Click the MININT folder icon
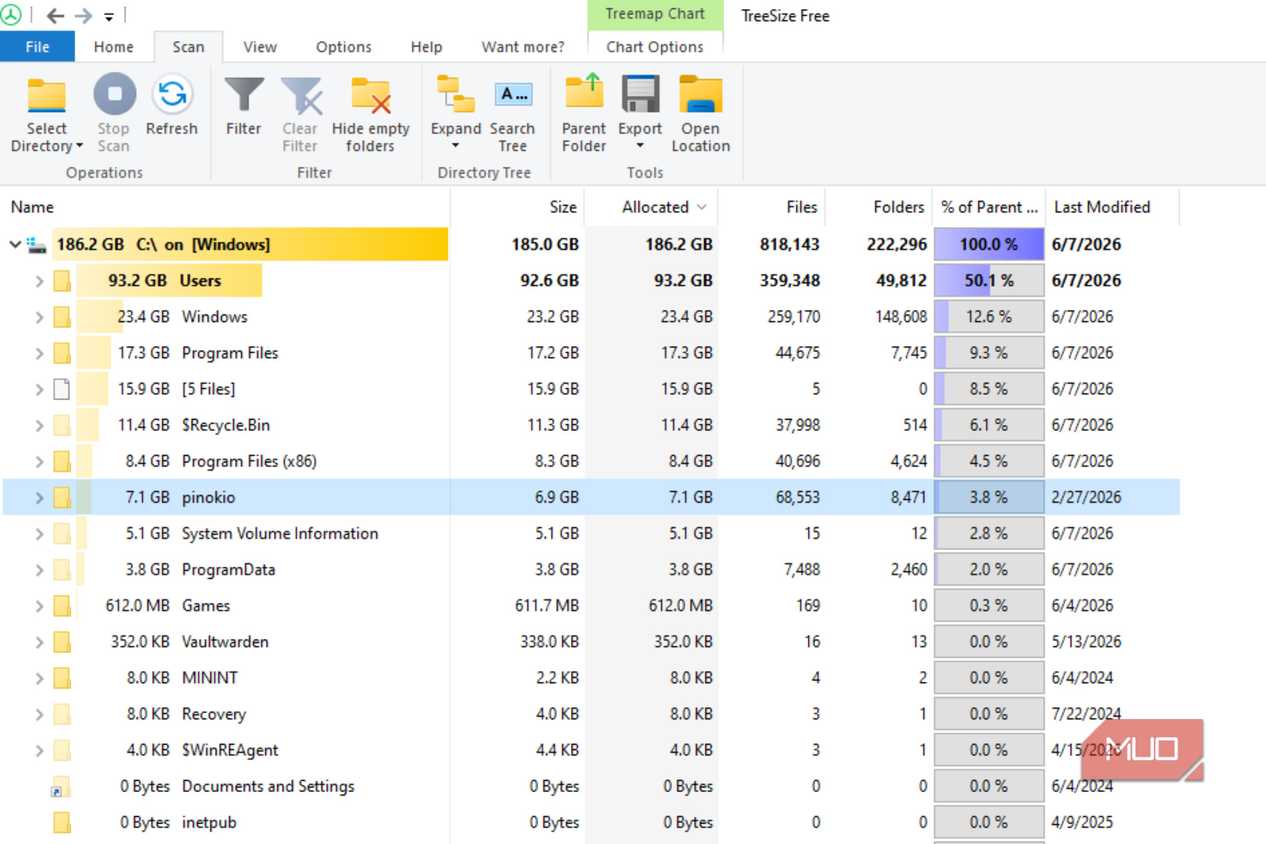Viewport: 1266px width, 844px height. [62, 678]
